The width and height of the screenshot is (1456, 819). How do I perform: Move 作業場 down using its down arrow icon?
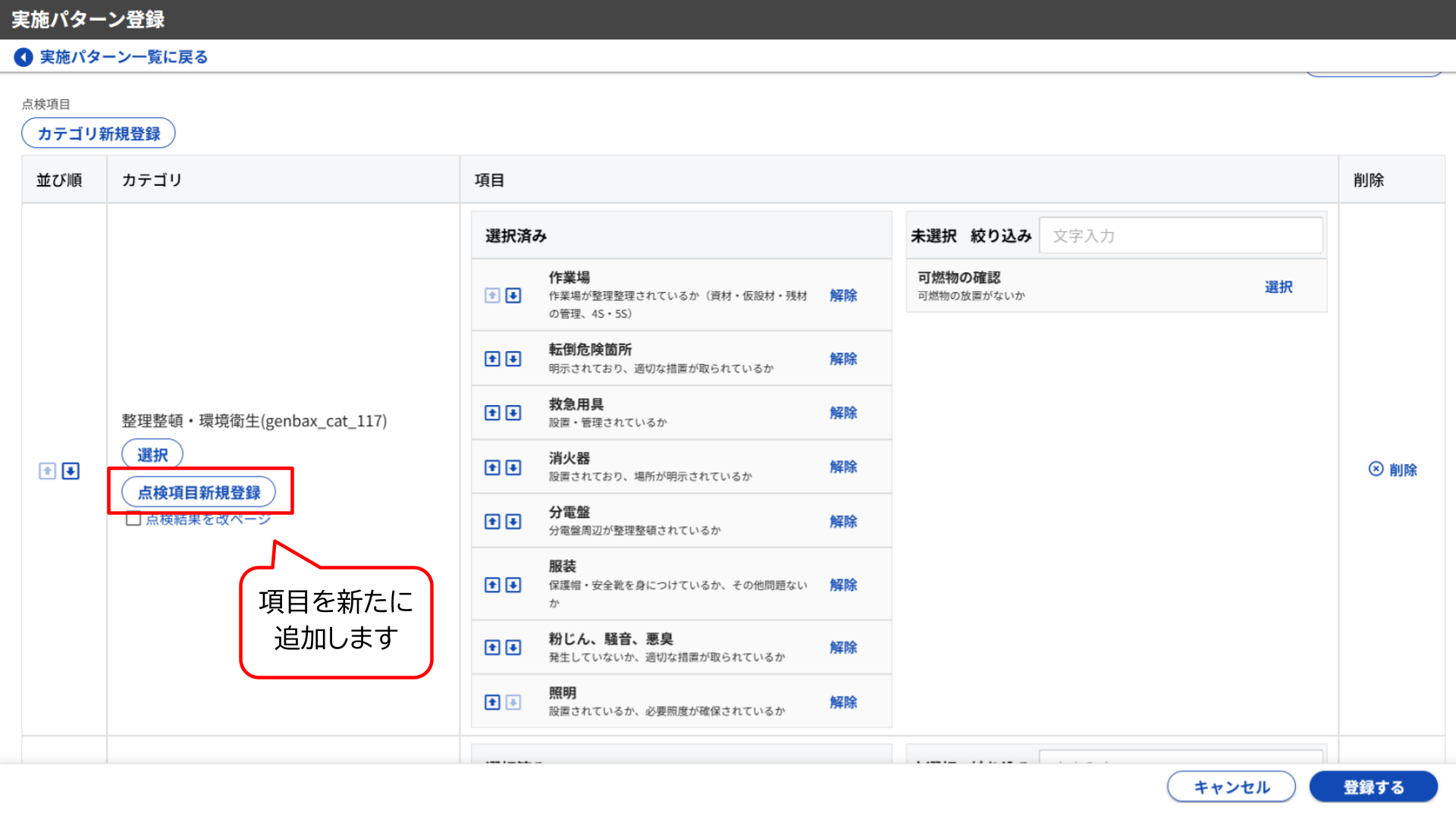(x=513, y=296)
